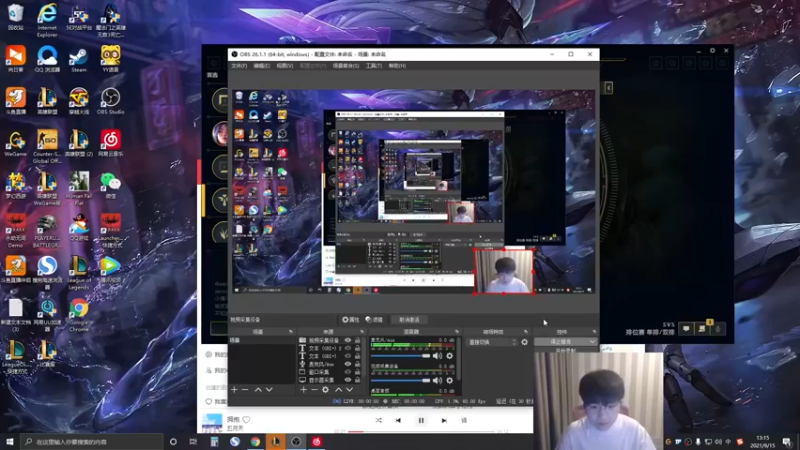The image size is (800, 450).
Task: Skip to previous track in music player
Action: click(x=398, y=420)
